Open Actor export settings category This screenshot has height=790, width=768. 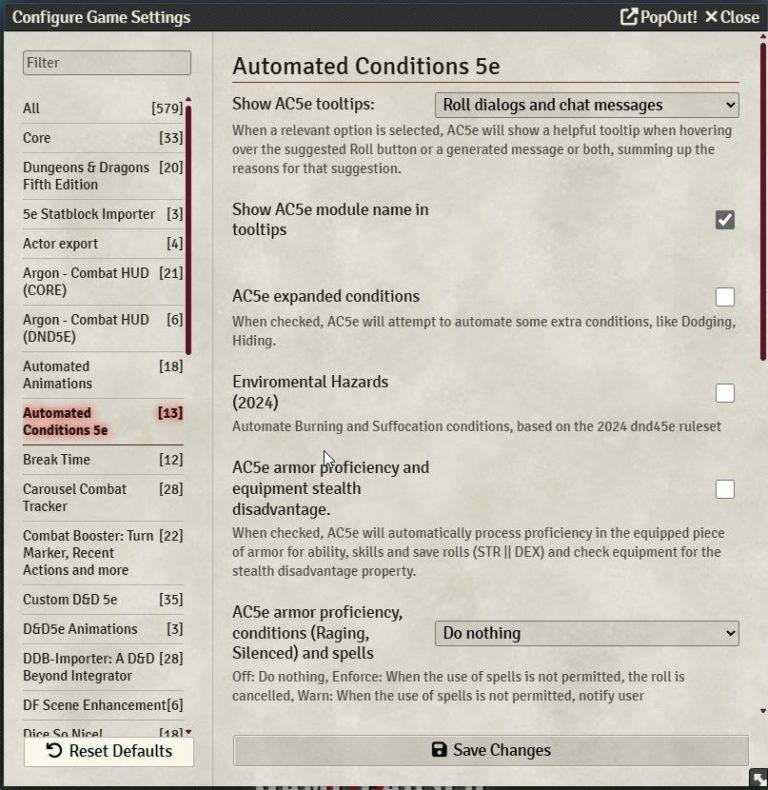(x=103, y=244)
